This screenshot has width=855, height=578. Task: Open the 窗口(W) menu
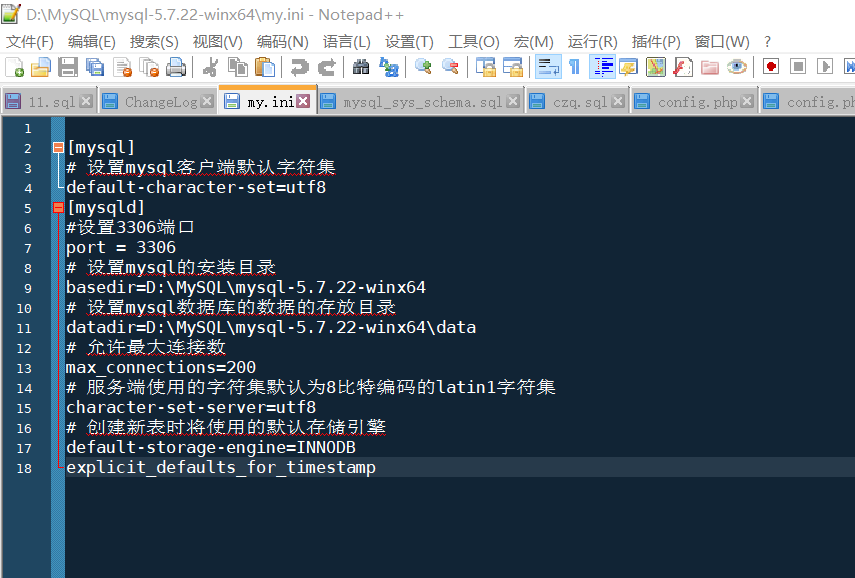pos(722,41)
